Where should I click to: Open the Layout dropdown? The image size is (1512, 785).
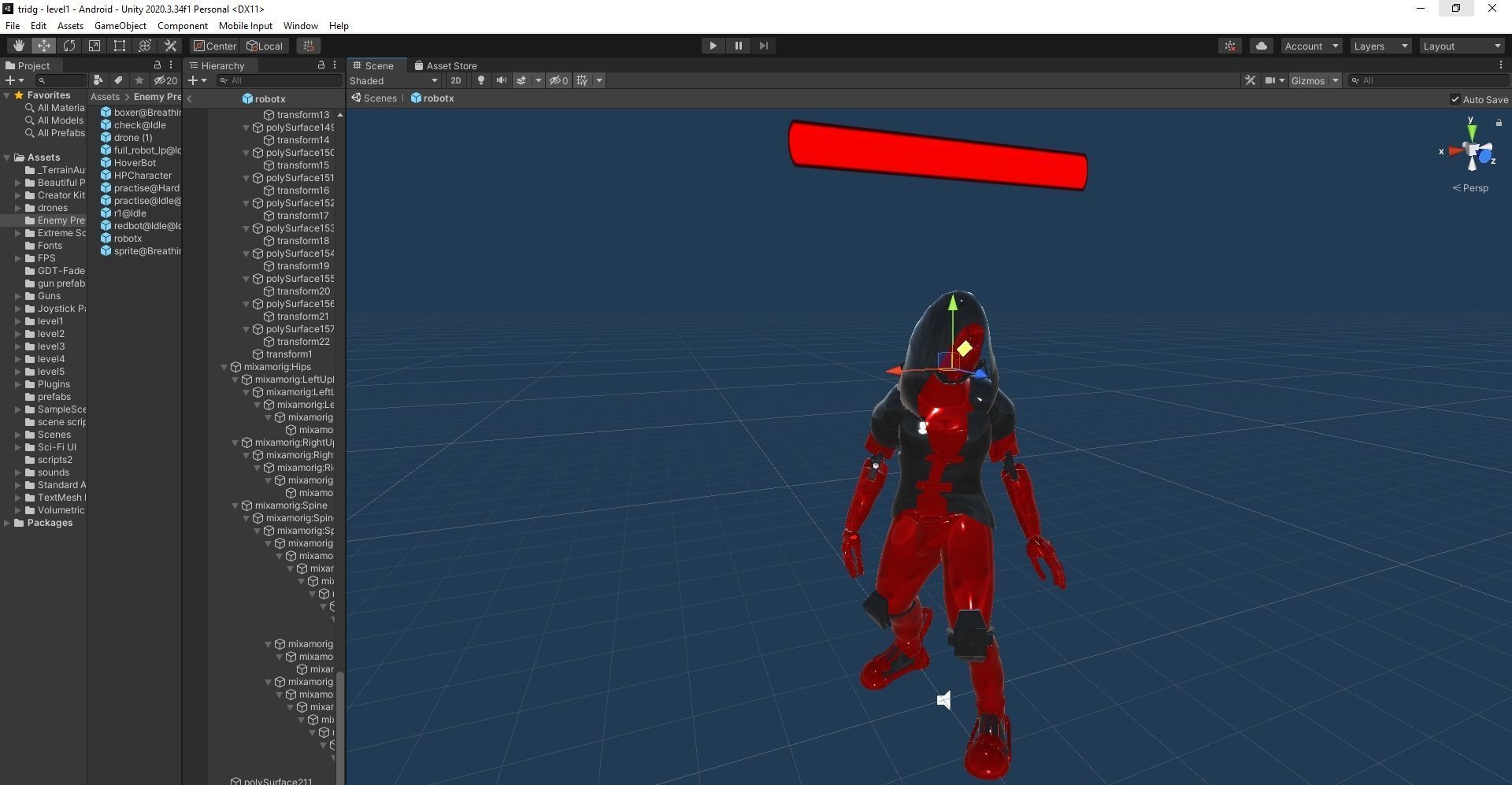(x=1461, y=46)
